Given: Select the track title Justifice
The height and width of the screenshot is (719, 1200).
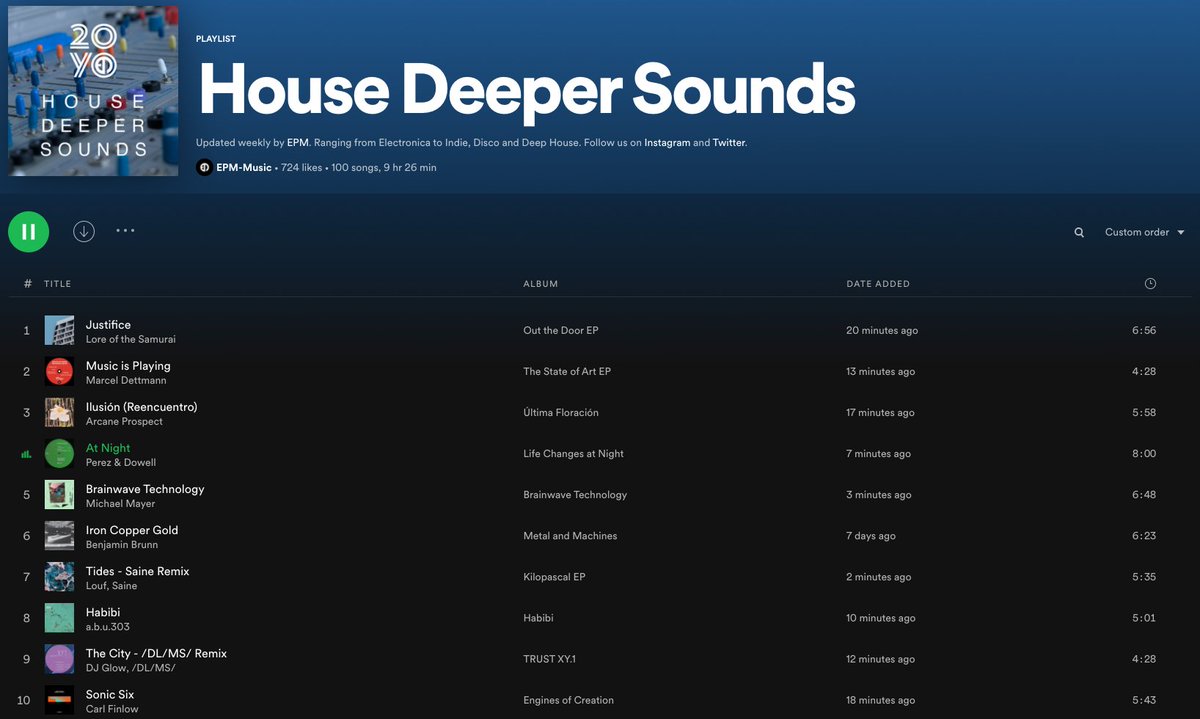Looking at the screenshot, I should point(108,325).
